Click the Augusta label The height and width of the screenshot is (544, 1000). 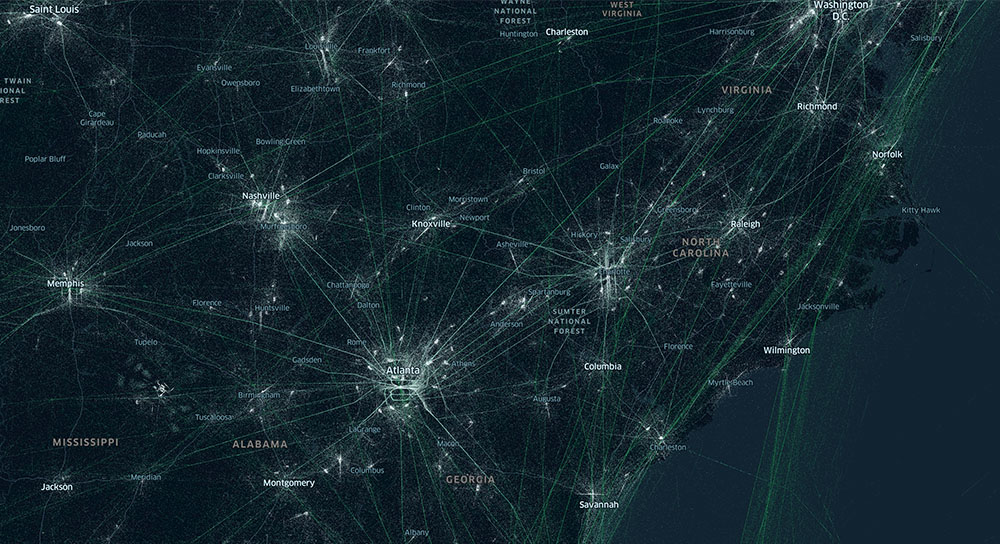[547, 399]
